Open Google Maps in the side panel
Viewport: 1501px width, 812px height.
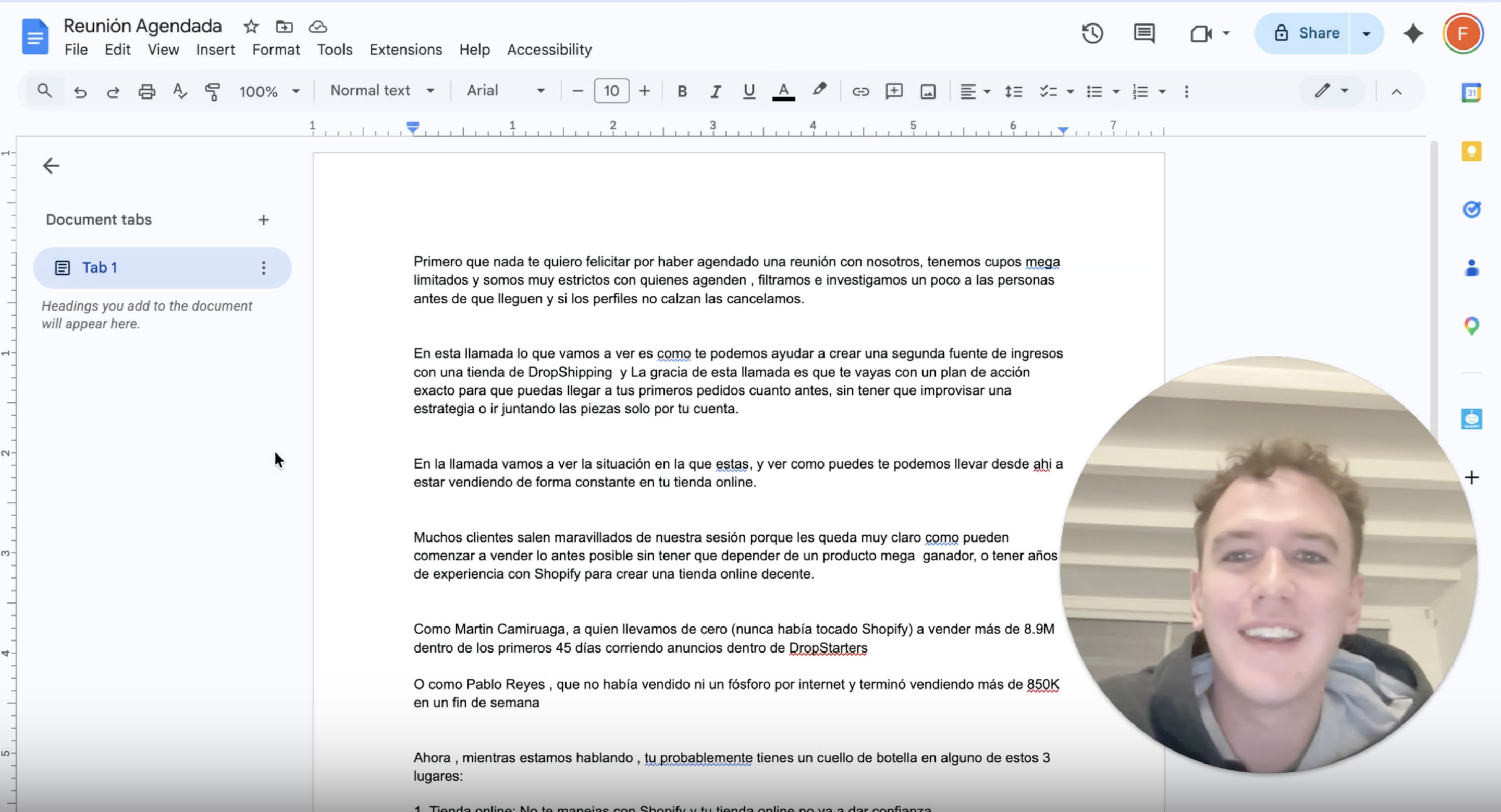click(1471, 326)
